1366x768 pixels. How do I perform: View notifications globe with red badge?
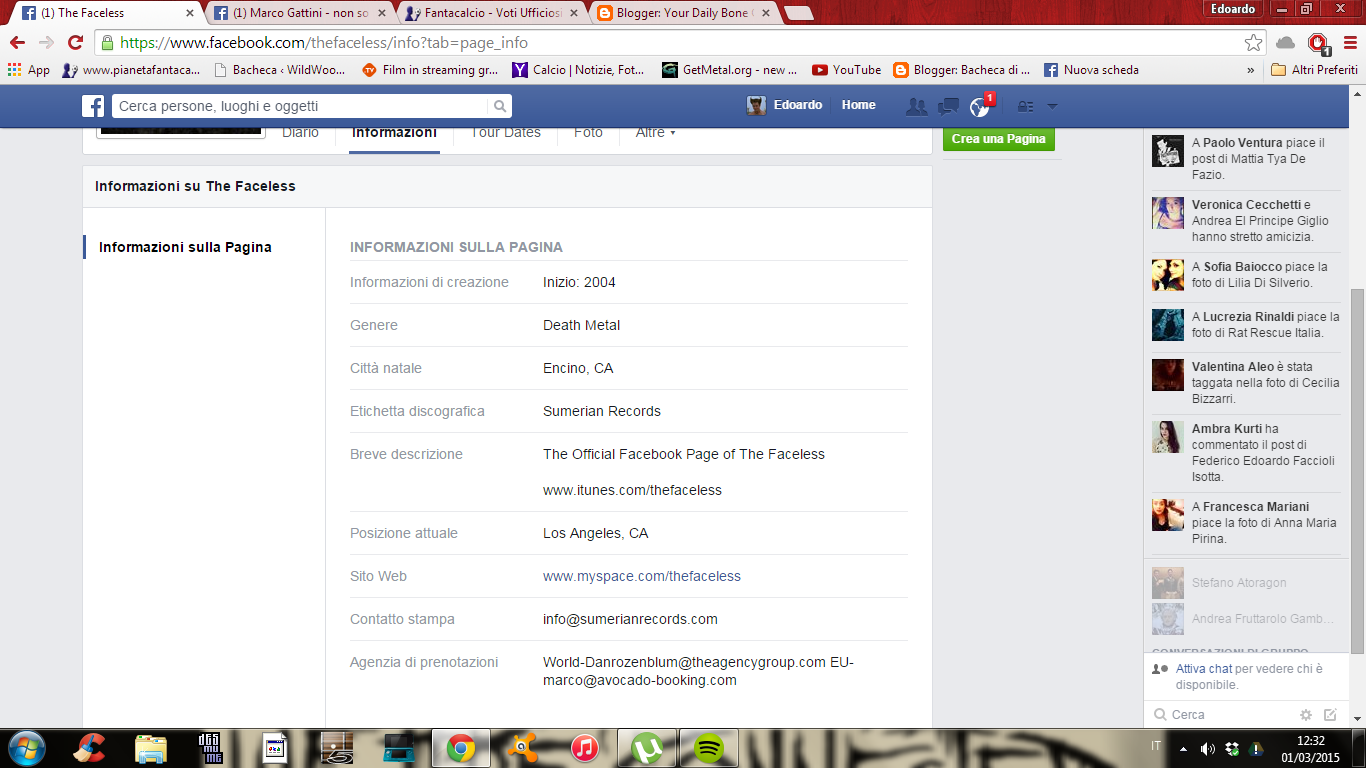981,105
